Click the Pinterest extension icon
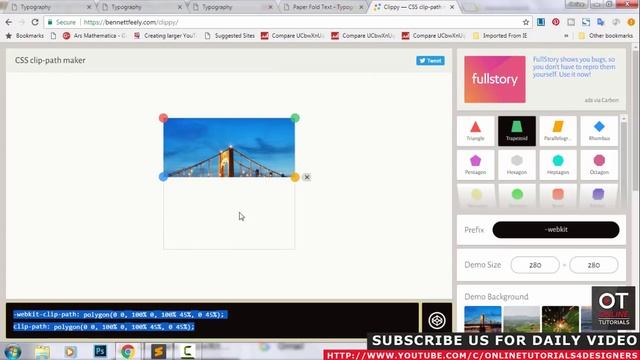Image resolution: width=640 pixels, height=360 pixels. click(556, 22)
